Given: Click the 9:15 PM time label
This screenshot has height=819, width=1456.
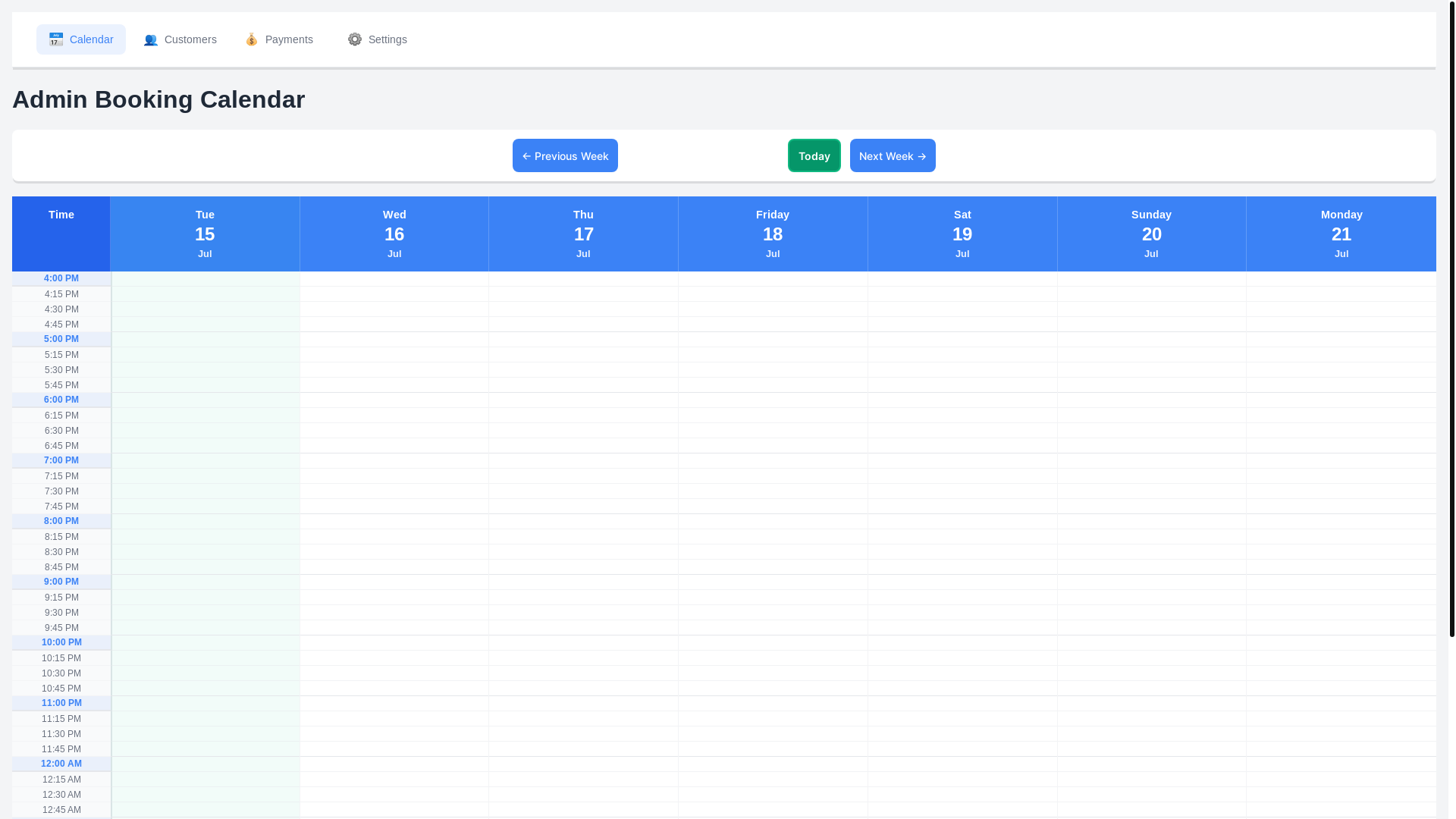Looking at the screenshot, I should (61, 598).
